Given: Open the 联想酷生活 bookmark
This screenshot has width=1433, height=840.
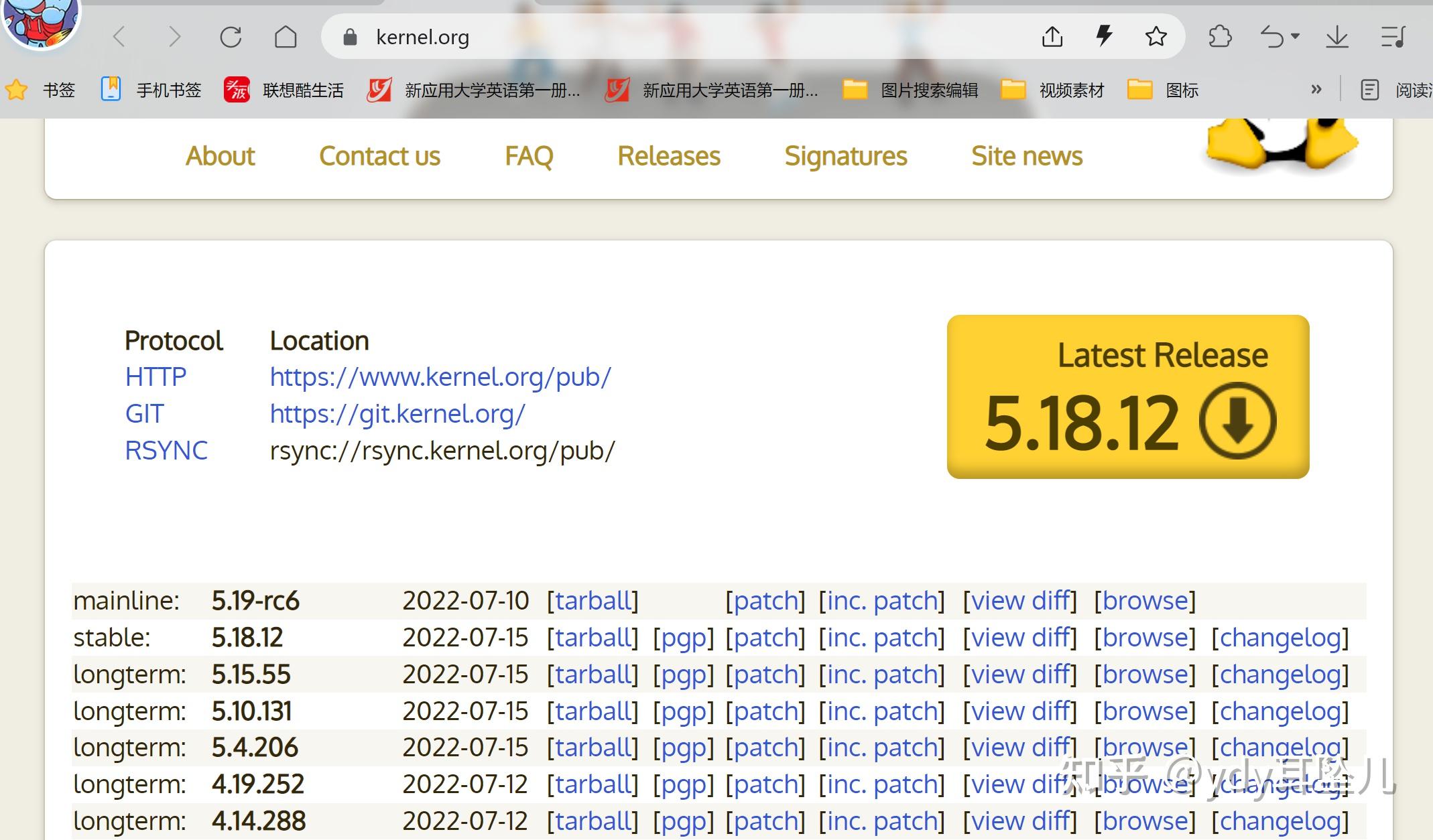Looking at the screenshot, I should [284, 90].
